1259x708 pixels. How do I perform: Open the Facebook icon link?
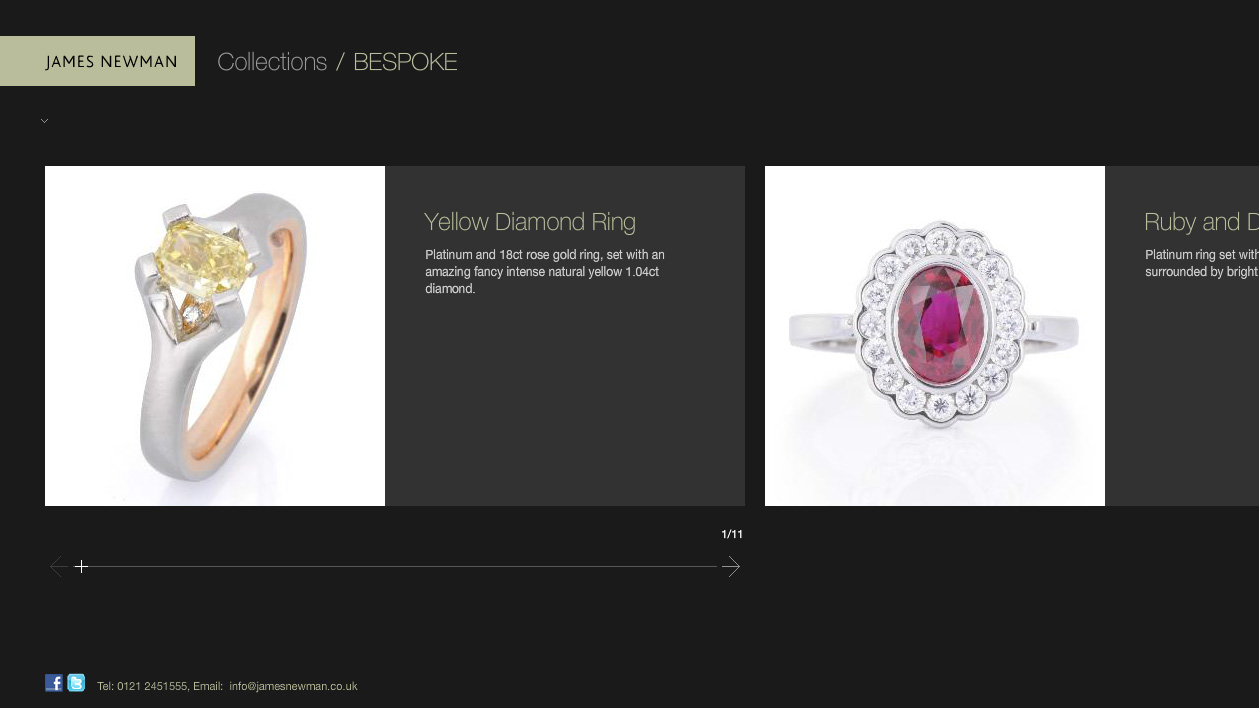coord(54,683)
